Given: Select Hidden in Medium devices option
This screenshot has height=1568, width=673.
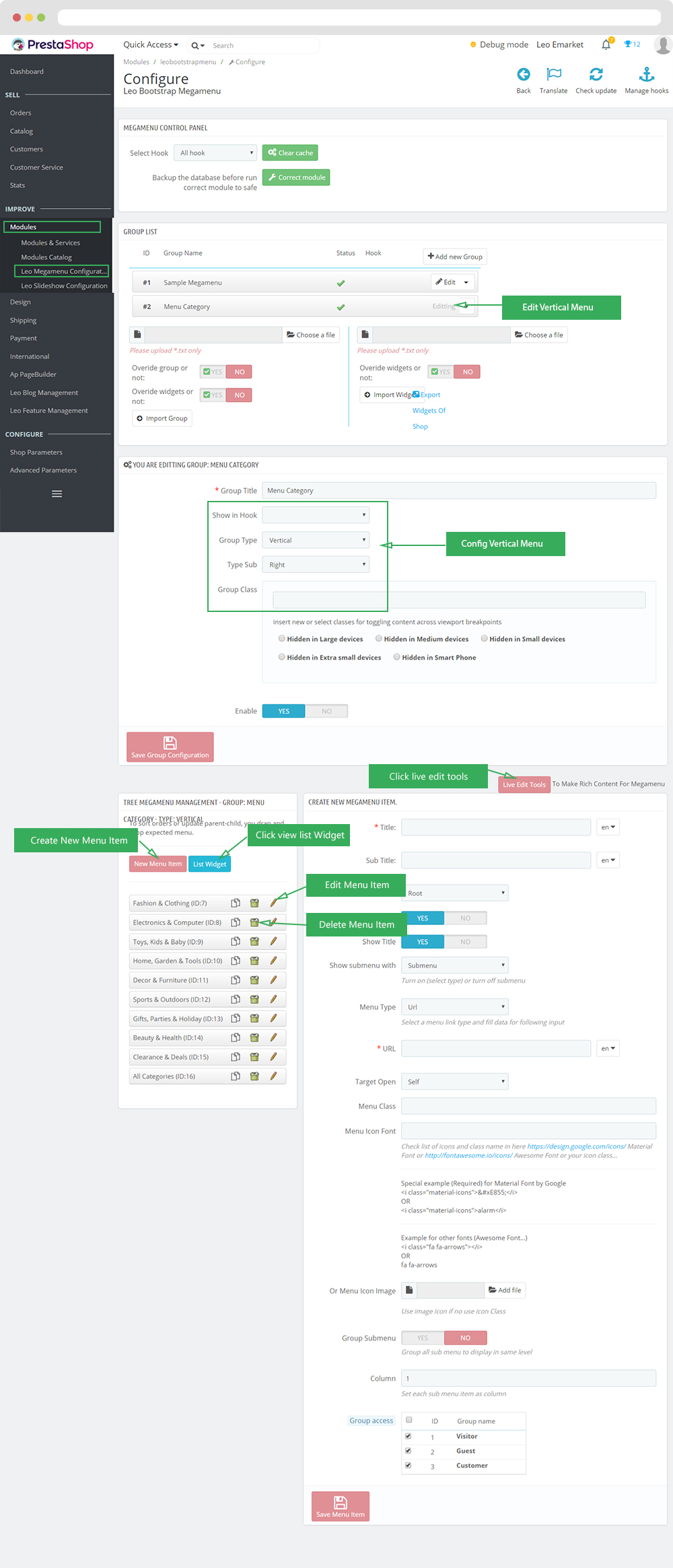Looking at the screenshot, I should point(379,638).
